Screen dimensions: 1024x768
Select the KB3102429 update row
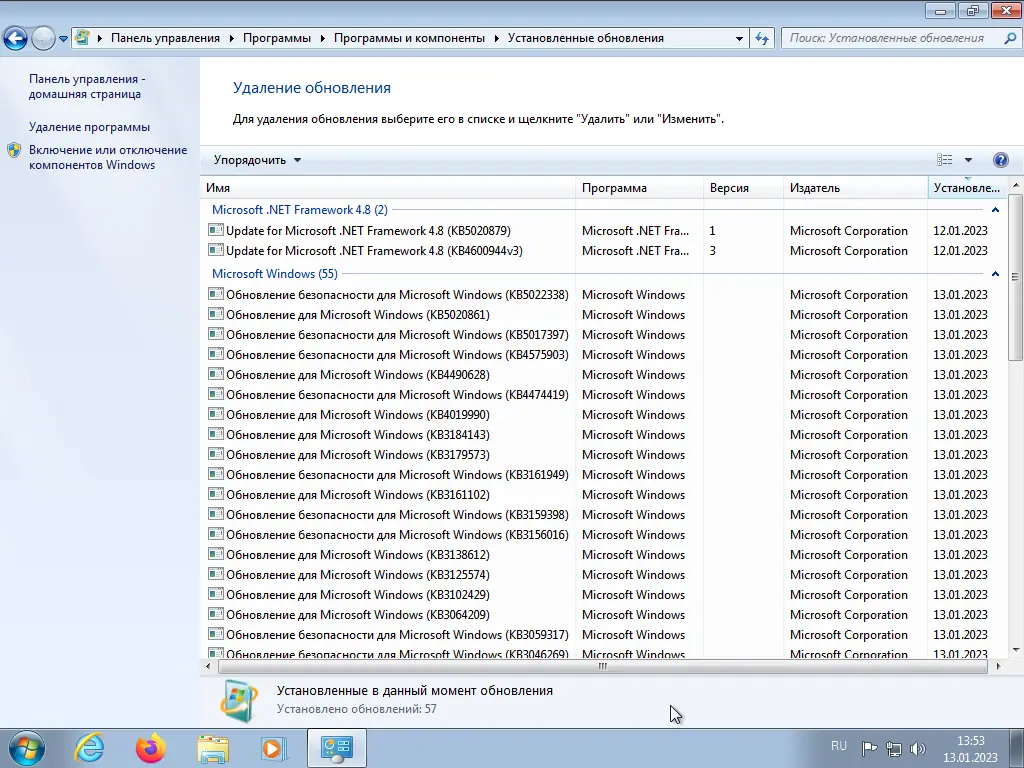coord(604,595)
